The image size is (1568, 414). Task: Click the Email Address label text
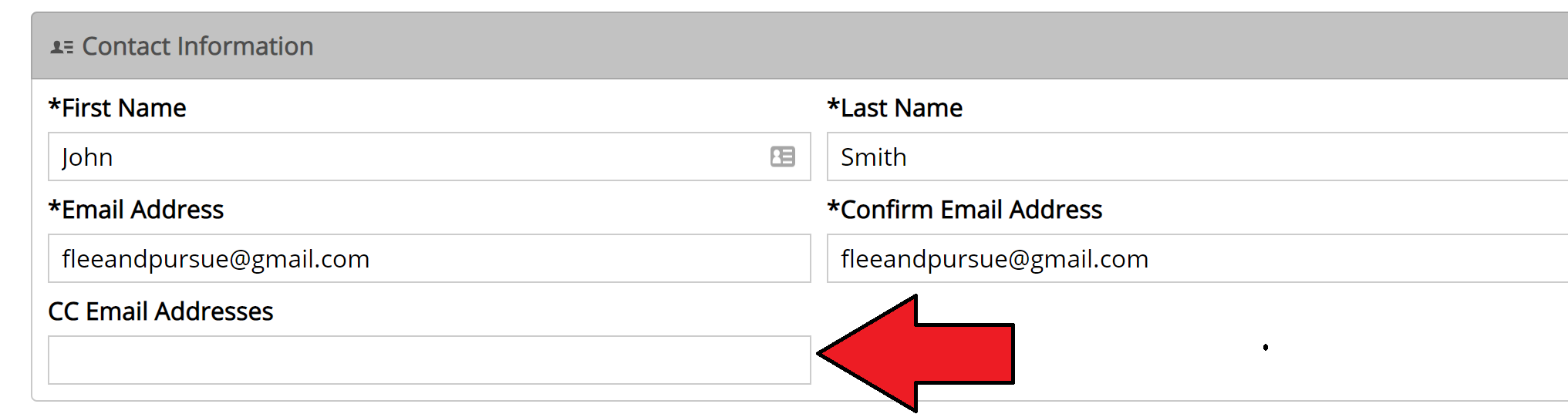(x=143, y=210)
